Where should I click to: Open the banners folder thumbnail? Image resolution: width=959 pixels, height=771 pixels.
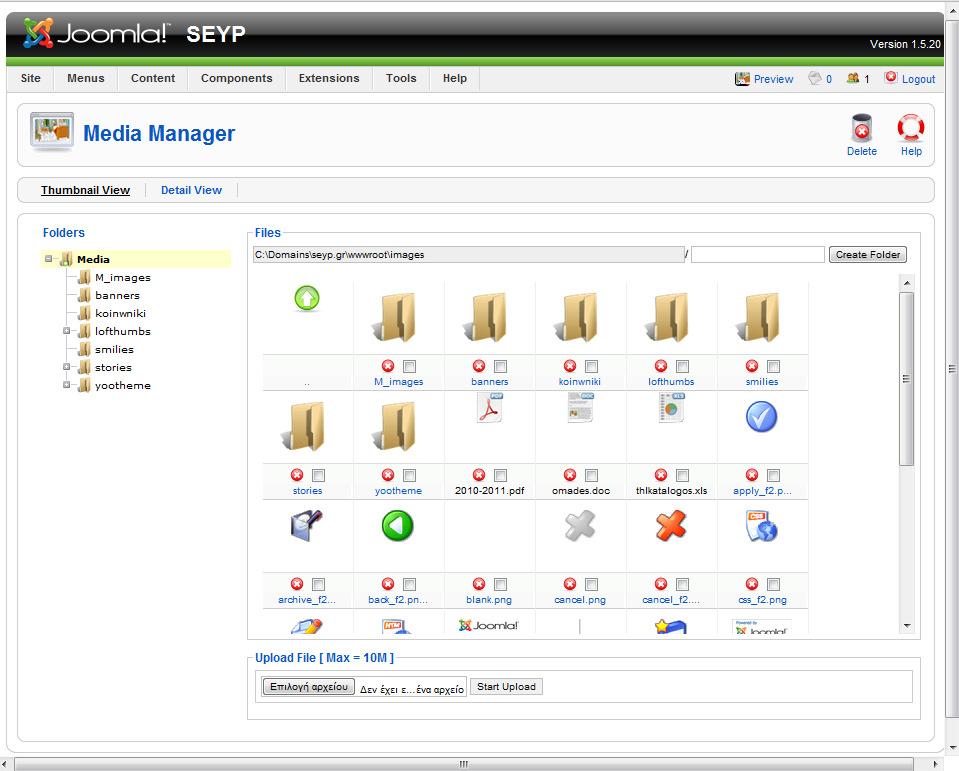[486, 317]
